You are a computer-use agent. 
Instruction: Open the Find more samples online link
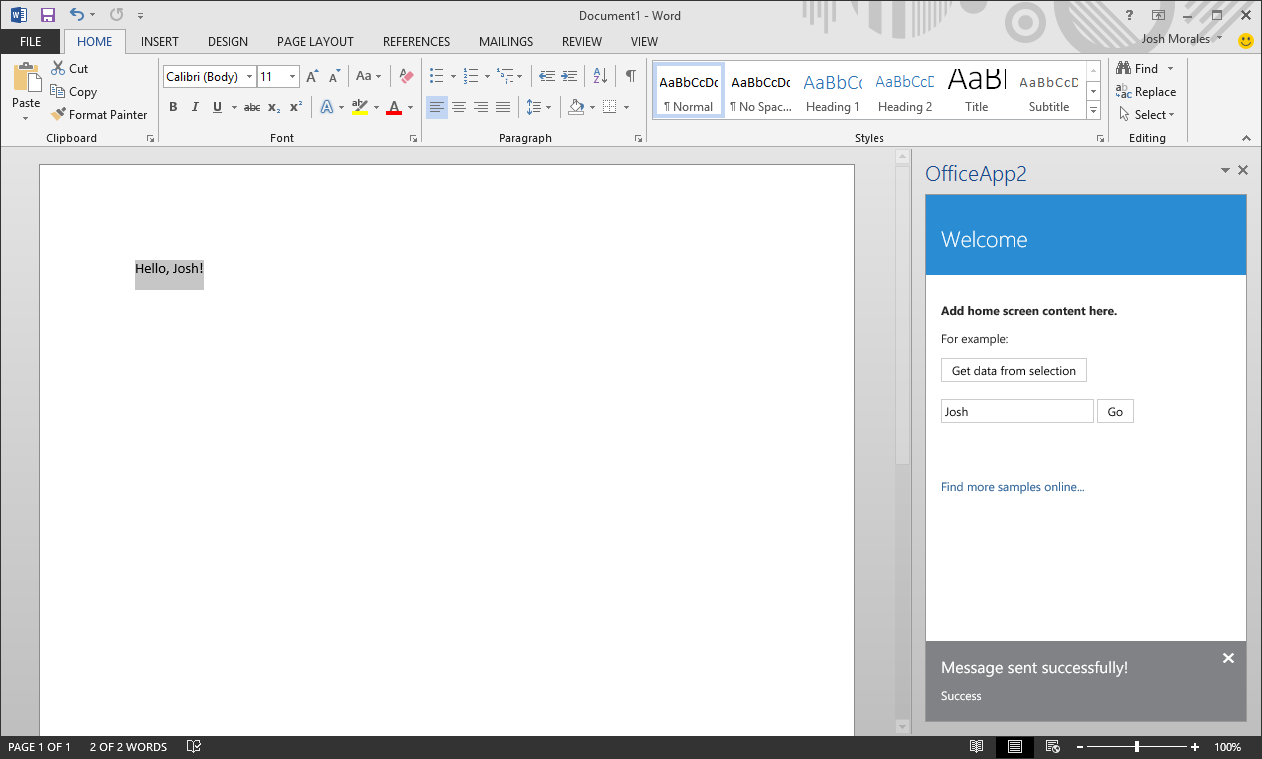pos(1012,487)
